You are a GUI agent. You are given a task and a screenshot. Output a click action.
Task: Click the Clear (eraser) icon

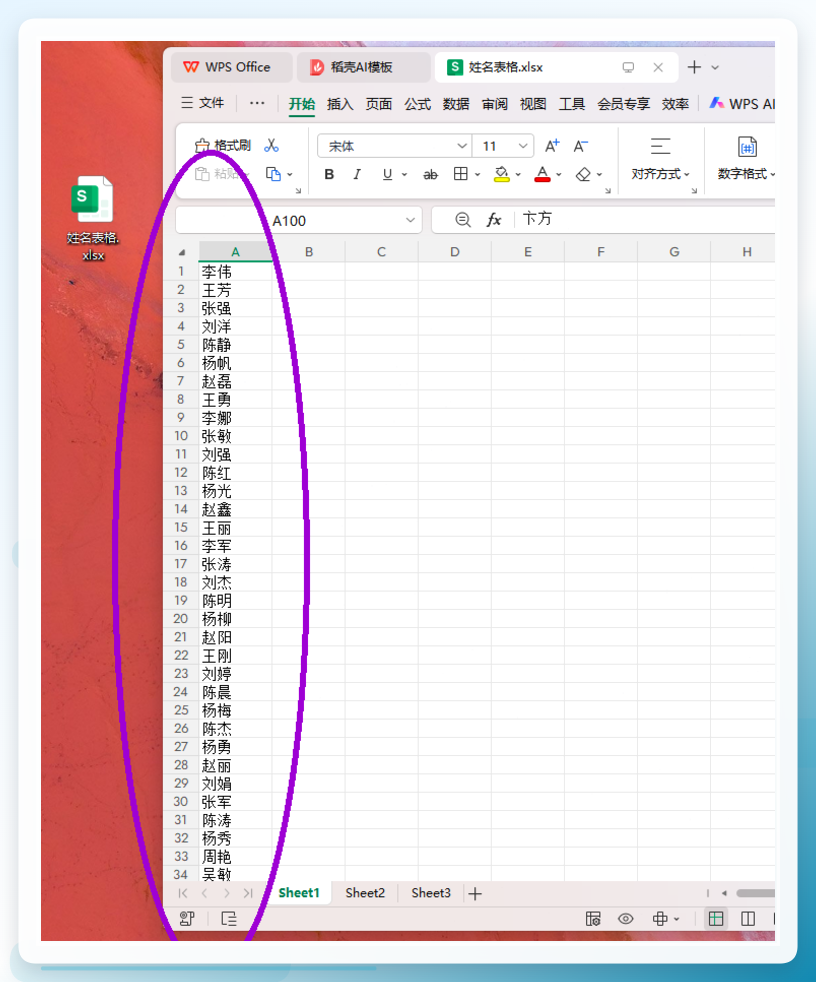click(583, 174)
